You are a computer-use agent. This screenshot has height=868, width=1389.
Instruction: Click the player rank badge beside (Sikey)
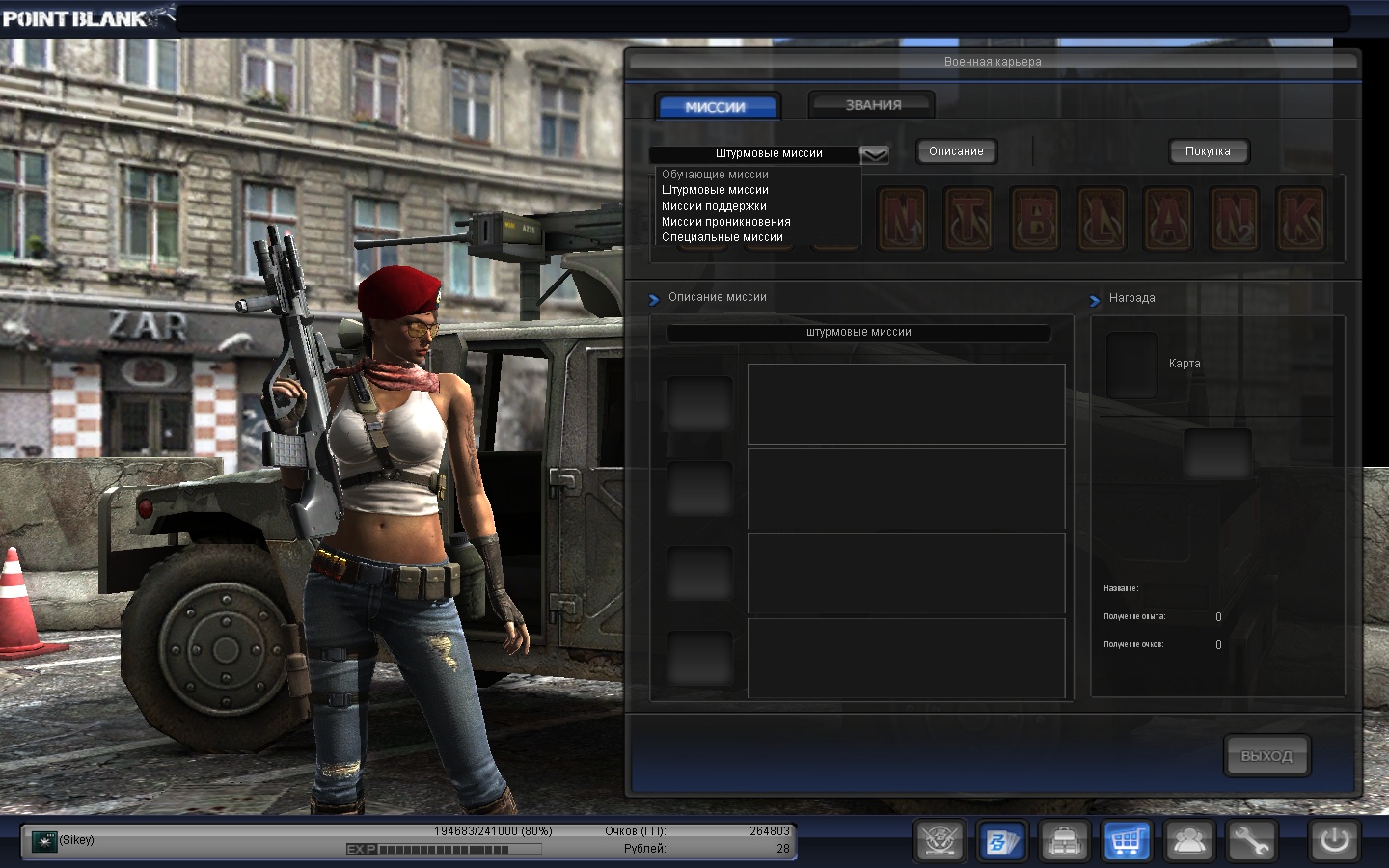(x=44, y=842)
